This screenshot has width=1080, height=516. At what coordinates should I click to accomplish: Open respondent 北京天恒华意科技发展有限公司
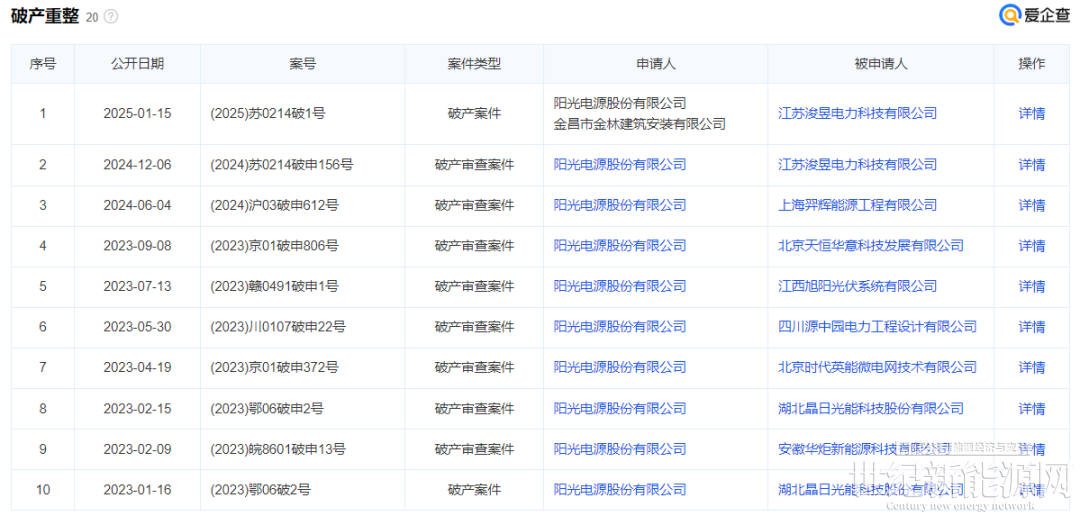point(870,246)
